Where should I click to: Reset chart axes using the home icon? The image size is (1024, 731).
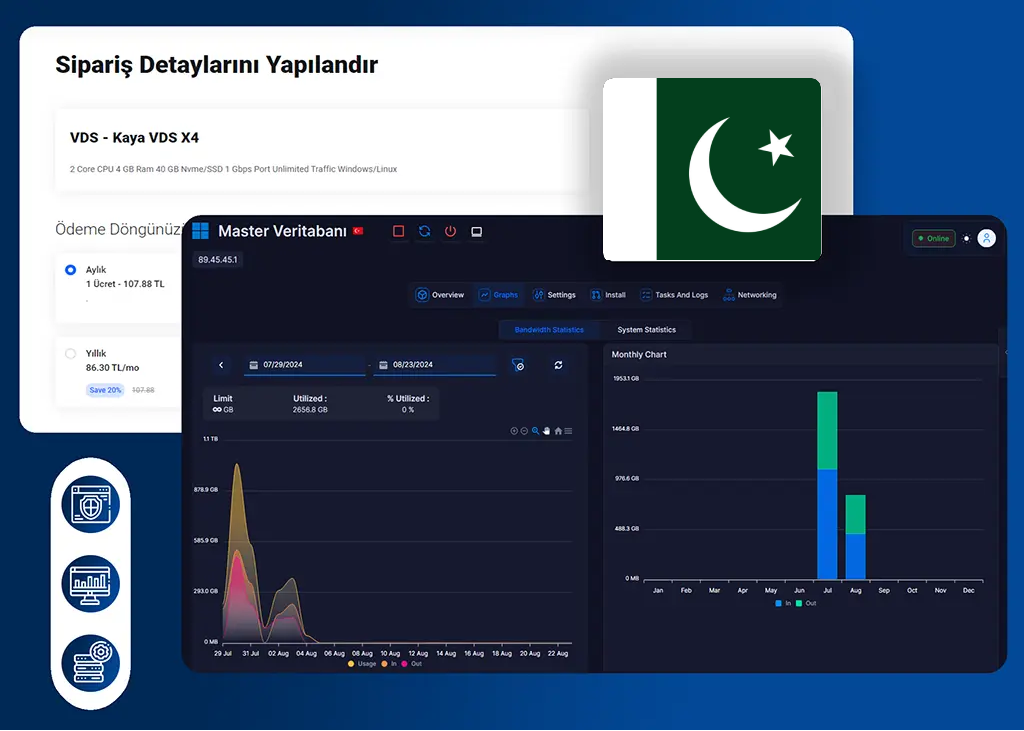(558, 431)
